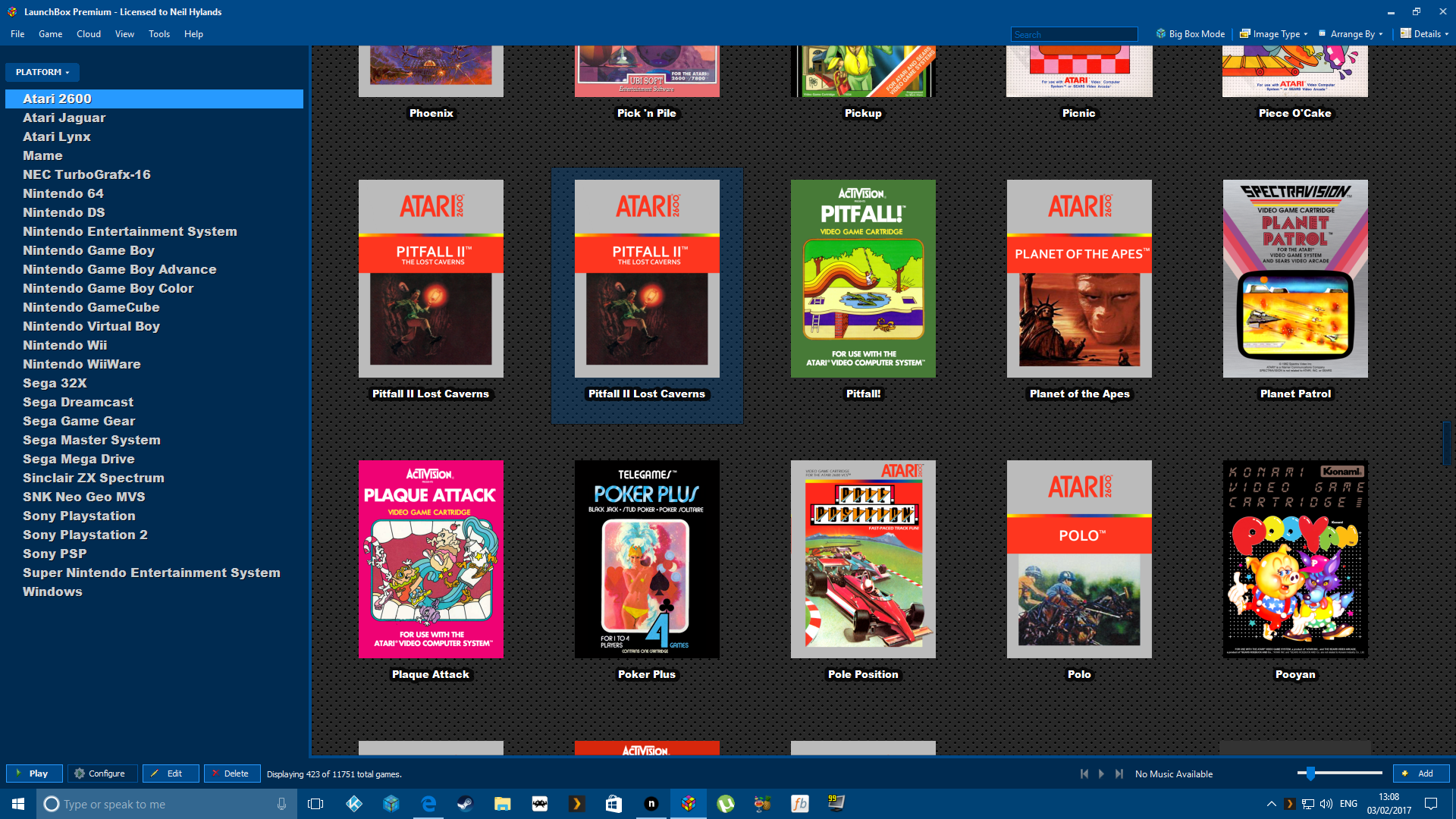Open the fb taskbar application
Screen dimensions: 1456x819
pos(800,804)
